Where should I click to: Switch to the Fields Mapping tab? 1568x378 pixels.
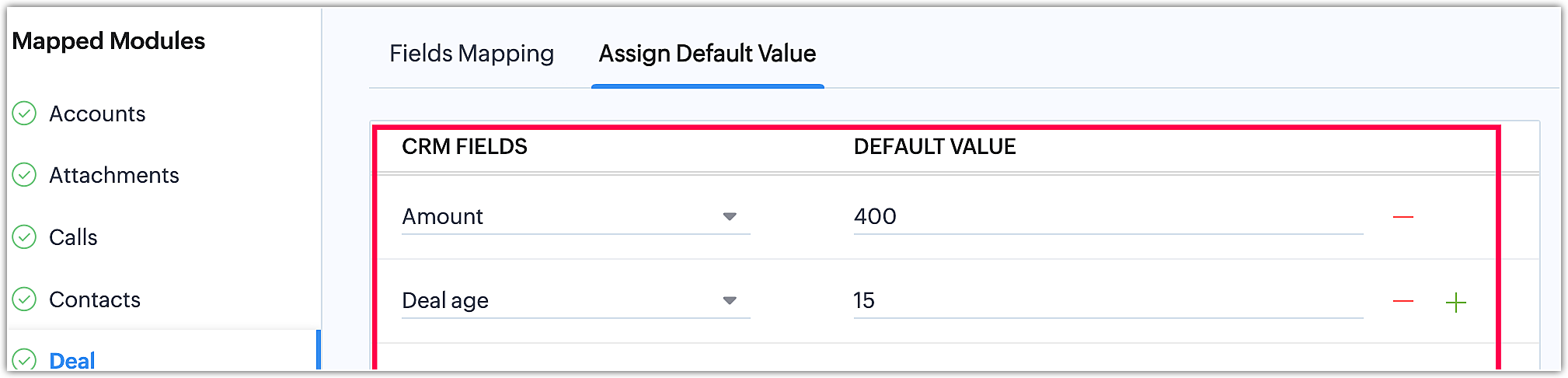coord(472,54)
